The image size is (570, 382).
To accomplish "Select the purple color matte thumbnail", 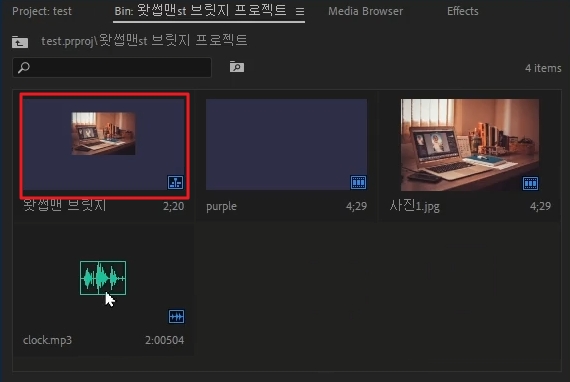I will point(286,144).
